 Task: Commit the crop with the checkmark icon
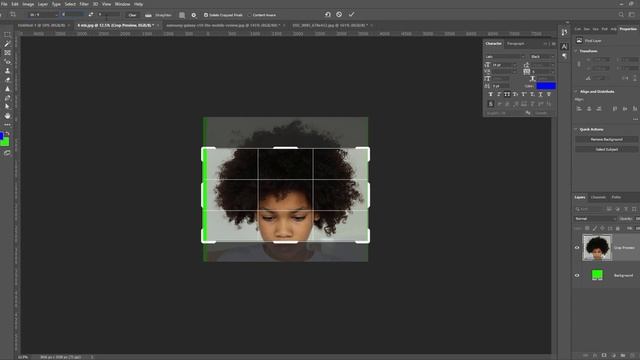[x=351, y=15]
